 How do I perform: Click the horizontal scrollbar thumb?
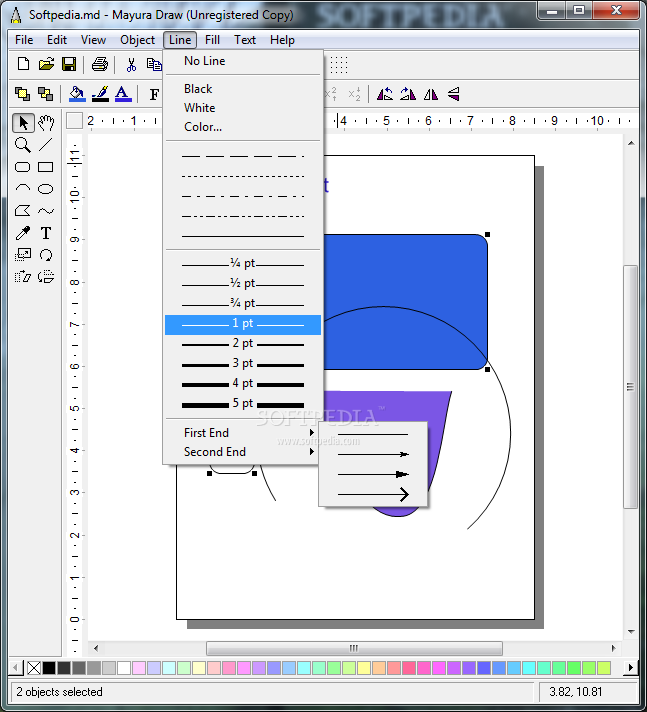pyautogui.click(x=354, y=648)
